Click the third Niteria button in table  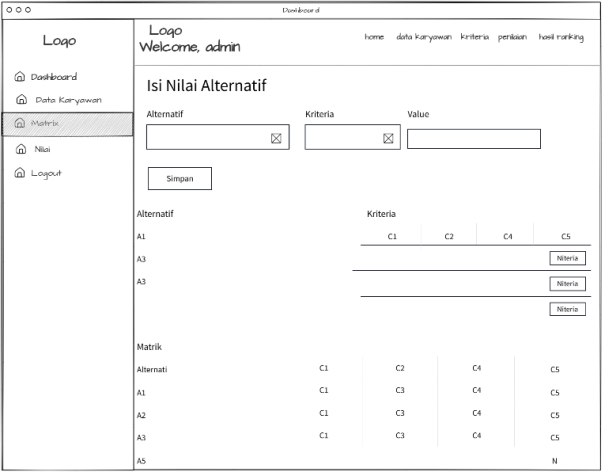(x=567, y=309)
